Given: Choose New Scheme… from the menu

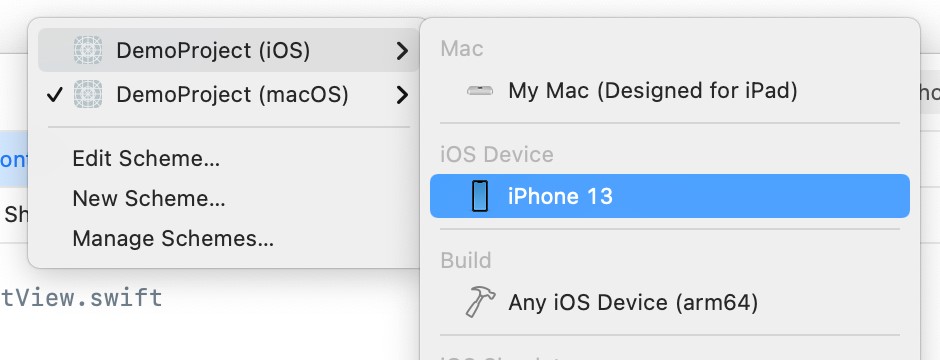Looking at the screenshot, I should [149, 198].
